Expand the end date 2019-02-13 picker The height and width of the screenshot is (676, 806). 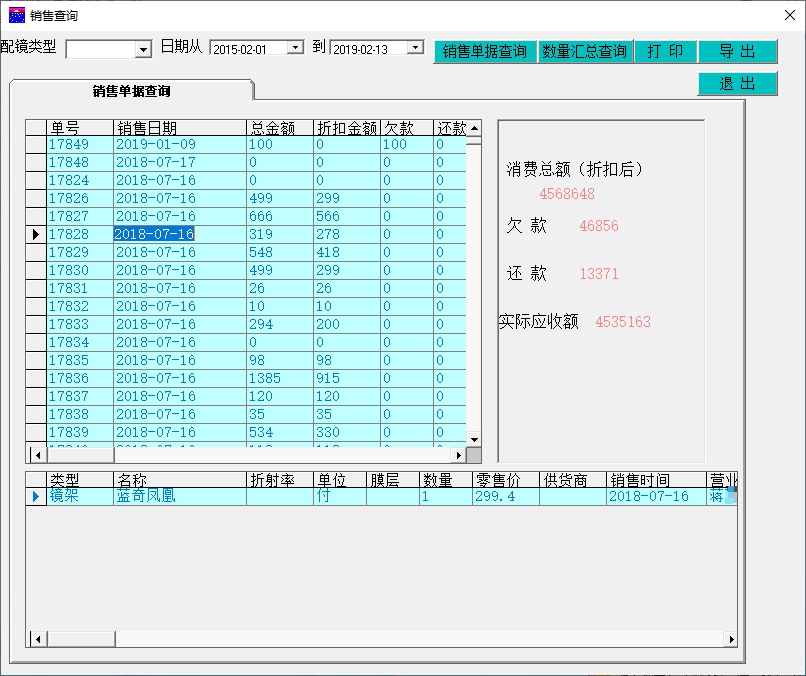[415, 48]
